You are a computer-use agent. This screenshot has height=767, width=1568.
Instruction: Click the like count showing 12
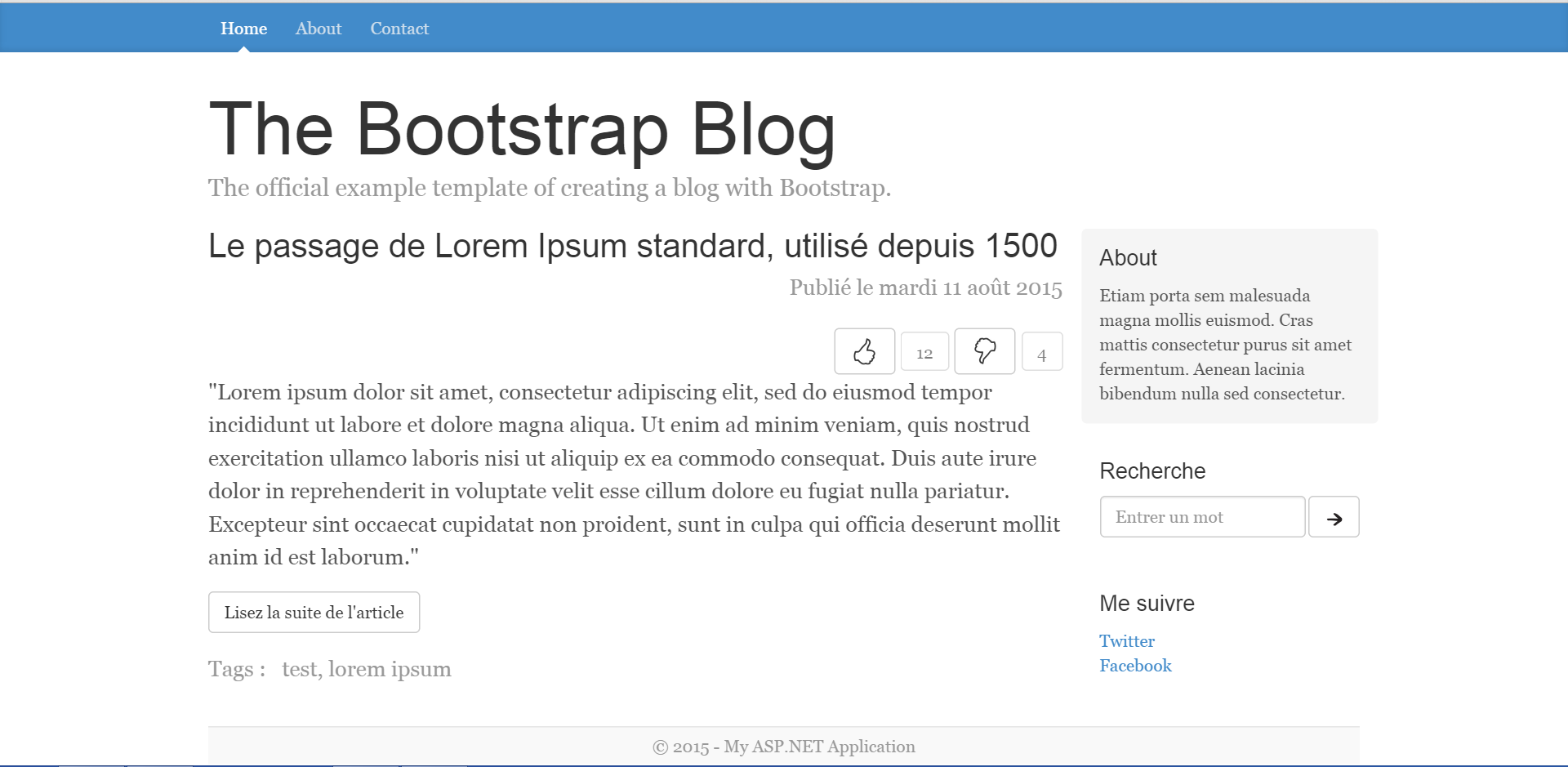coord(924,353)
